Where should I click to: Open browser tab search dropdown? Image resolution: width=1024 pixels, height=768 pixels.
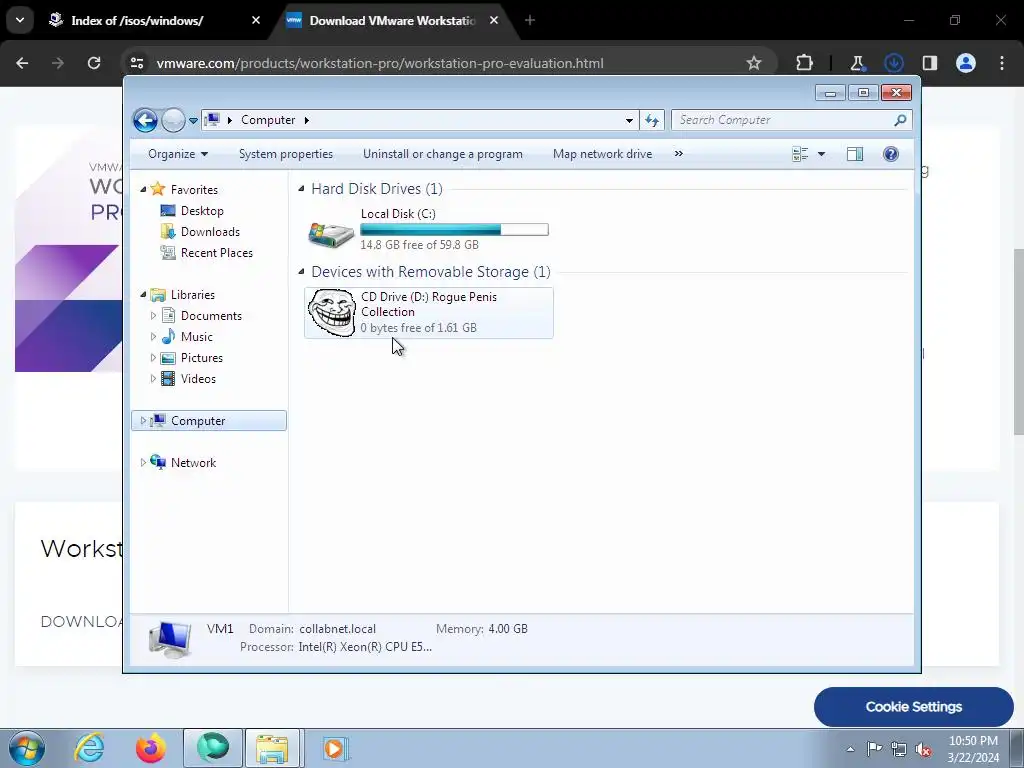click(20, 20)
